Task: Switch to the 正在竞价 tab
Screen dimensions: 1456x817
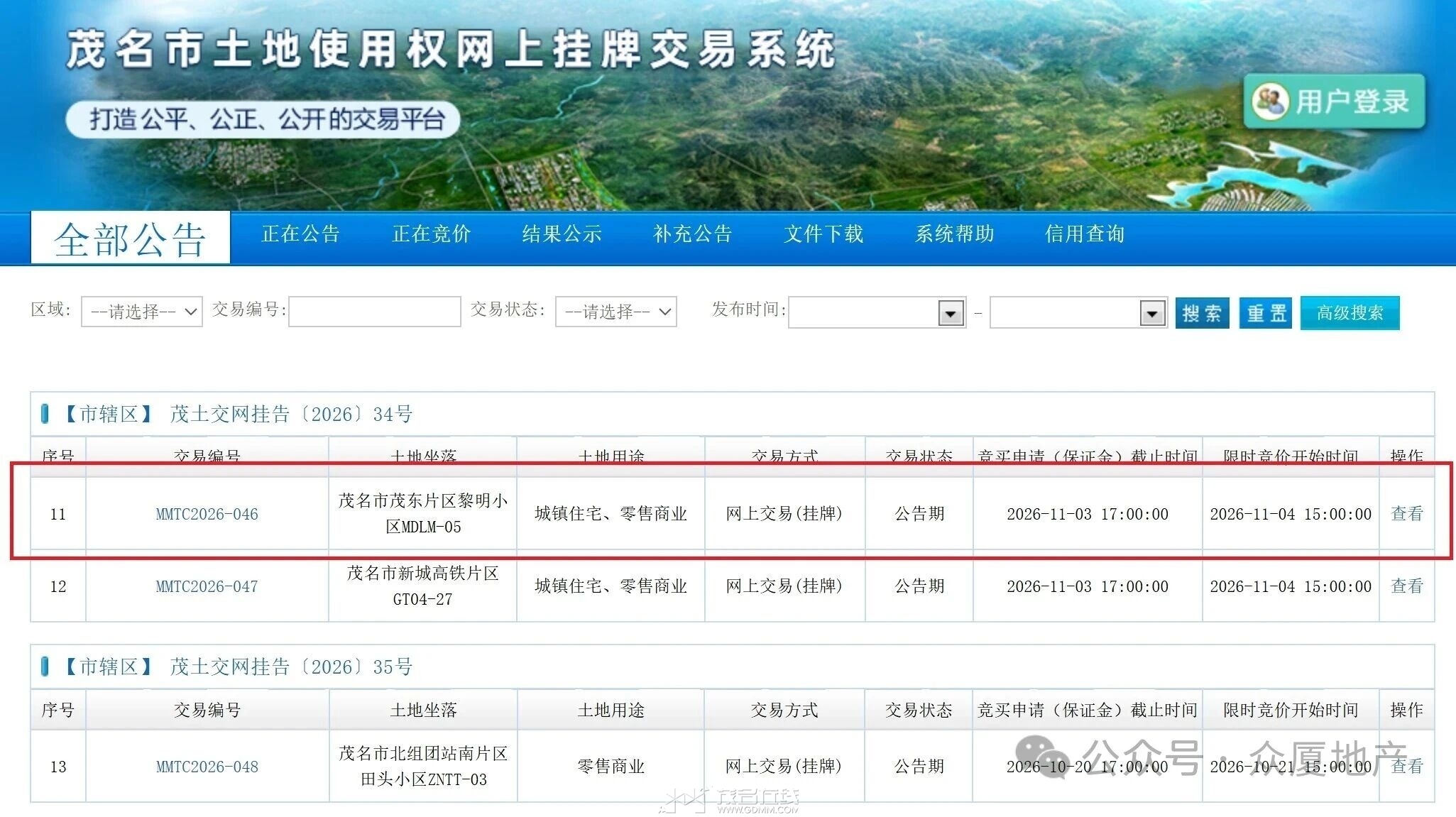Action: 432,234
